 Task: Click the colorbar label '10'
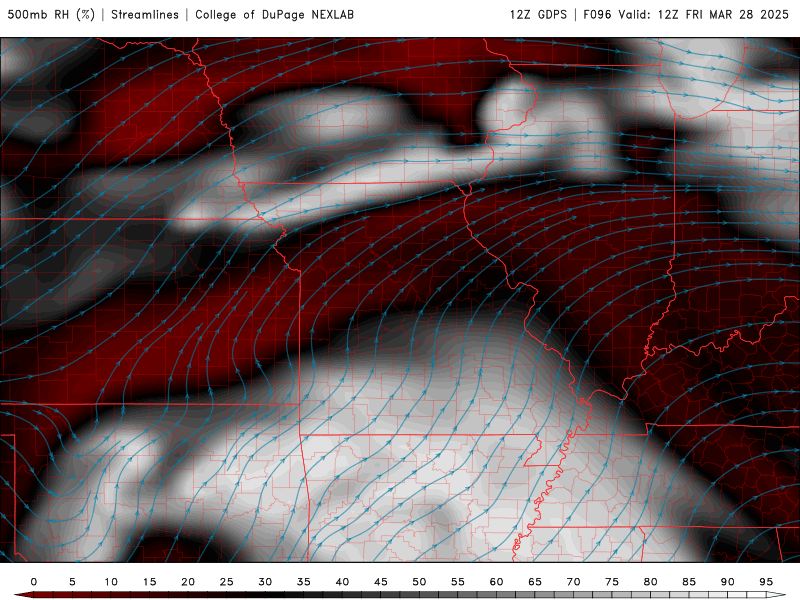coord(111,582)
